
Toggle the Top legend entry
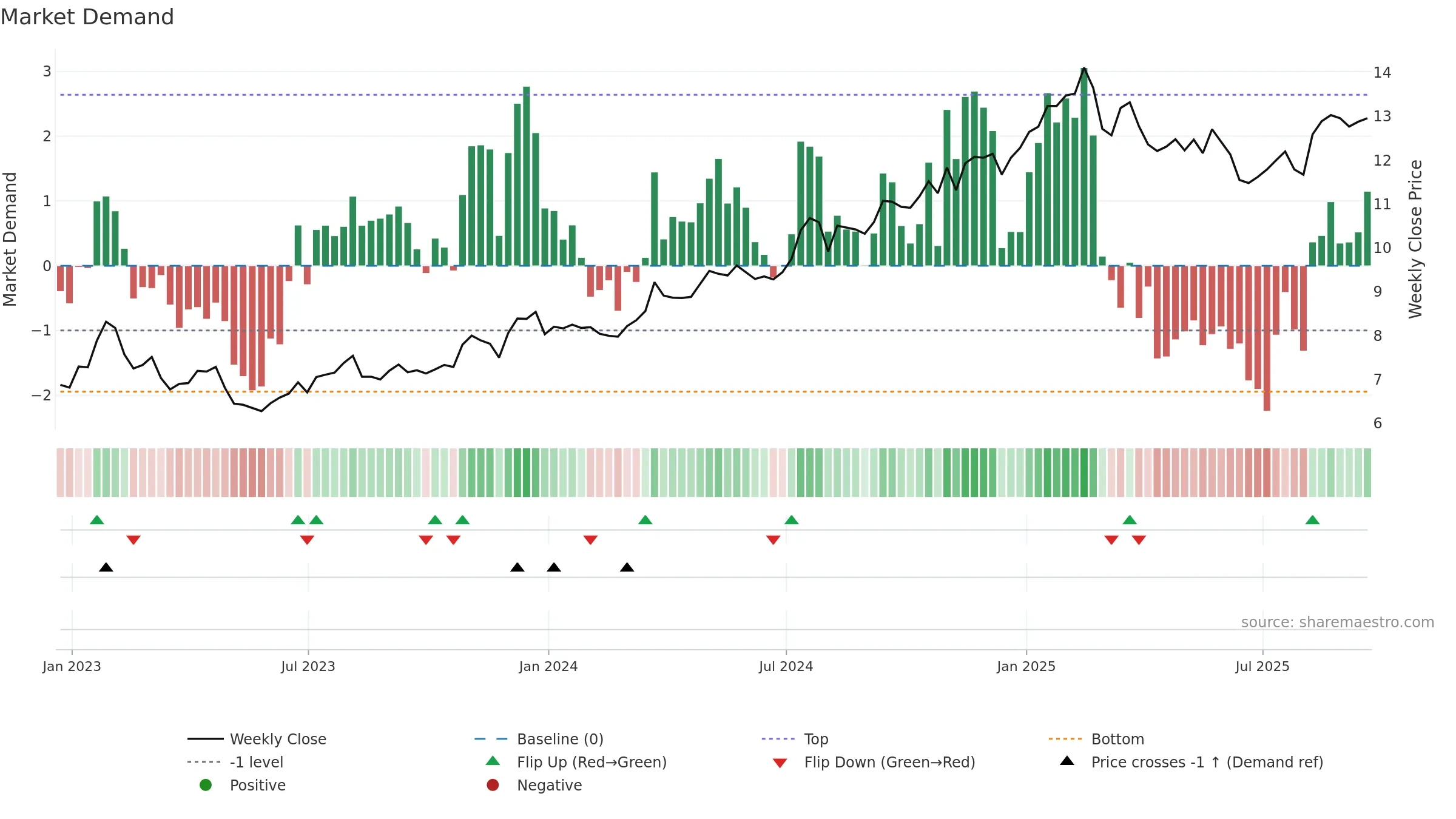pos(795,739)
